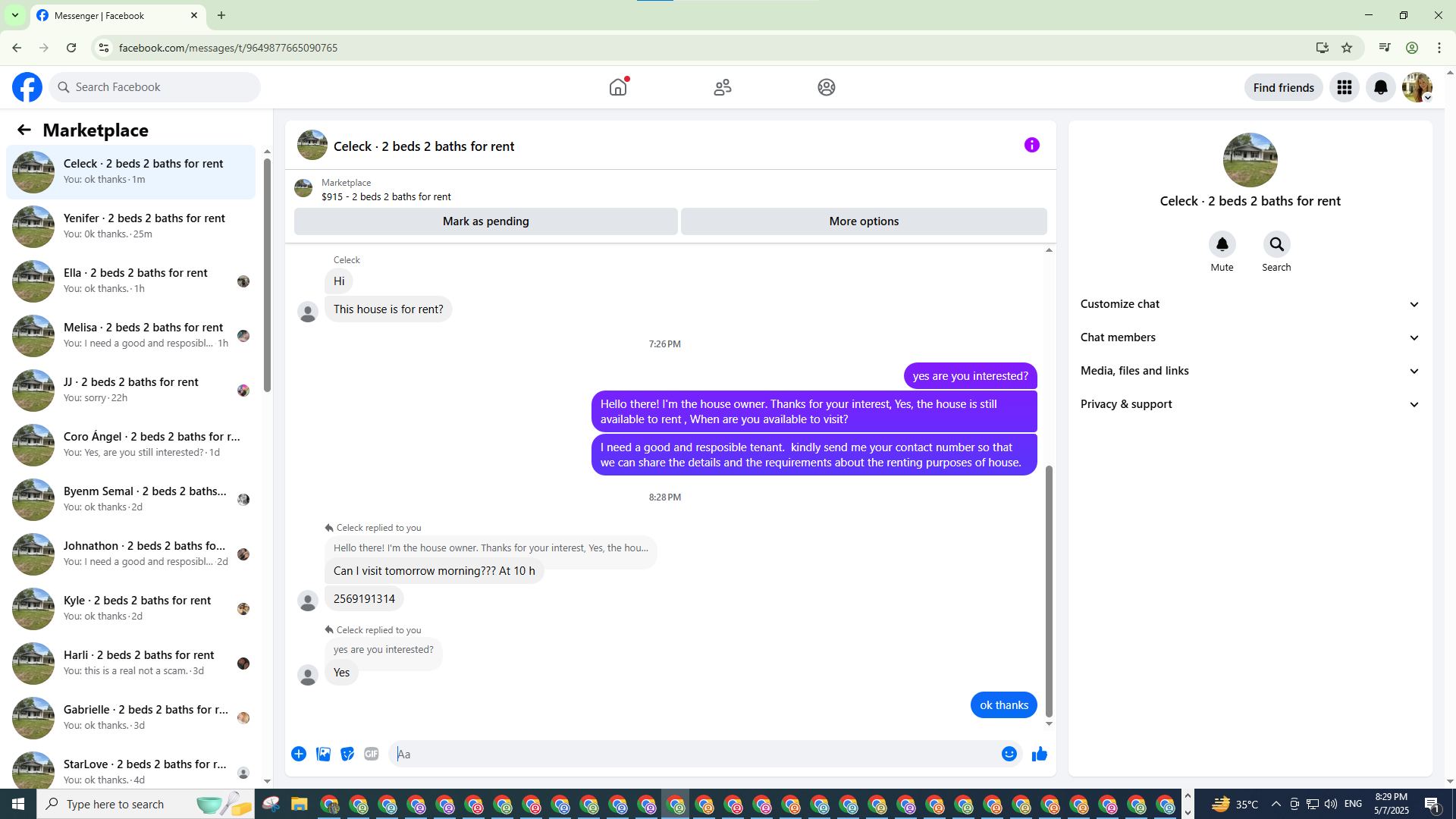Expand Customize chat section
This screenshot has height=819, width=1456.
pos(1250,304)
